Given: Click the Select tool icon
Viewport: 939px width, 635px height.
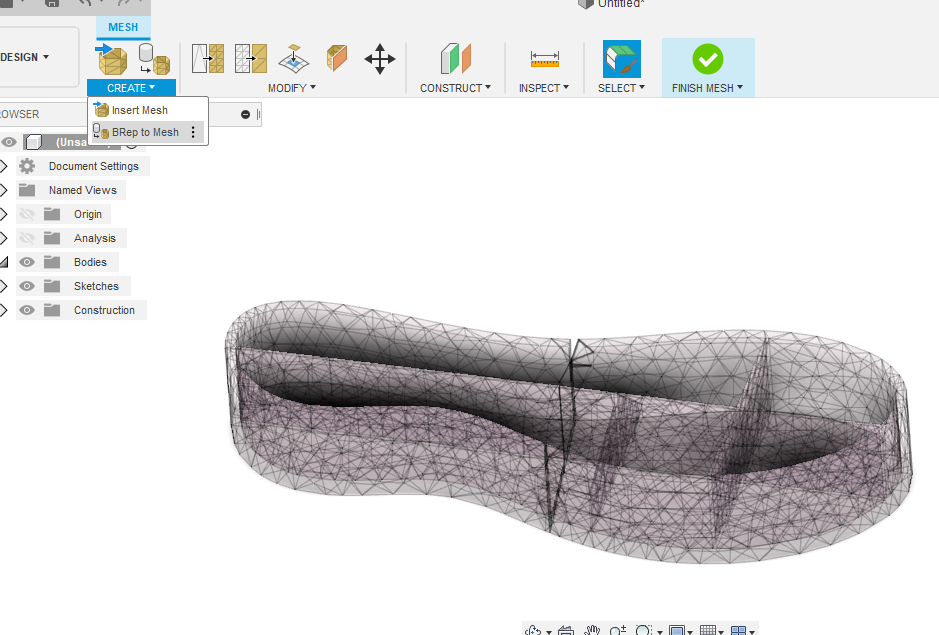Looking at the screenshot, I should click(x=622, y=59).
